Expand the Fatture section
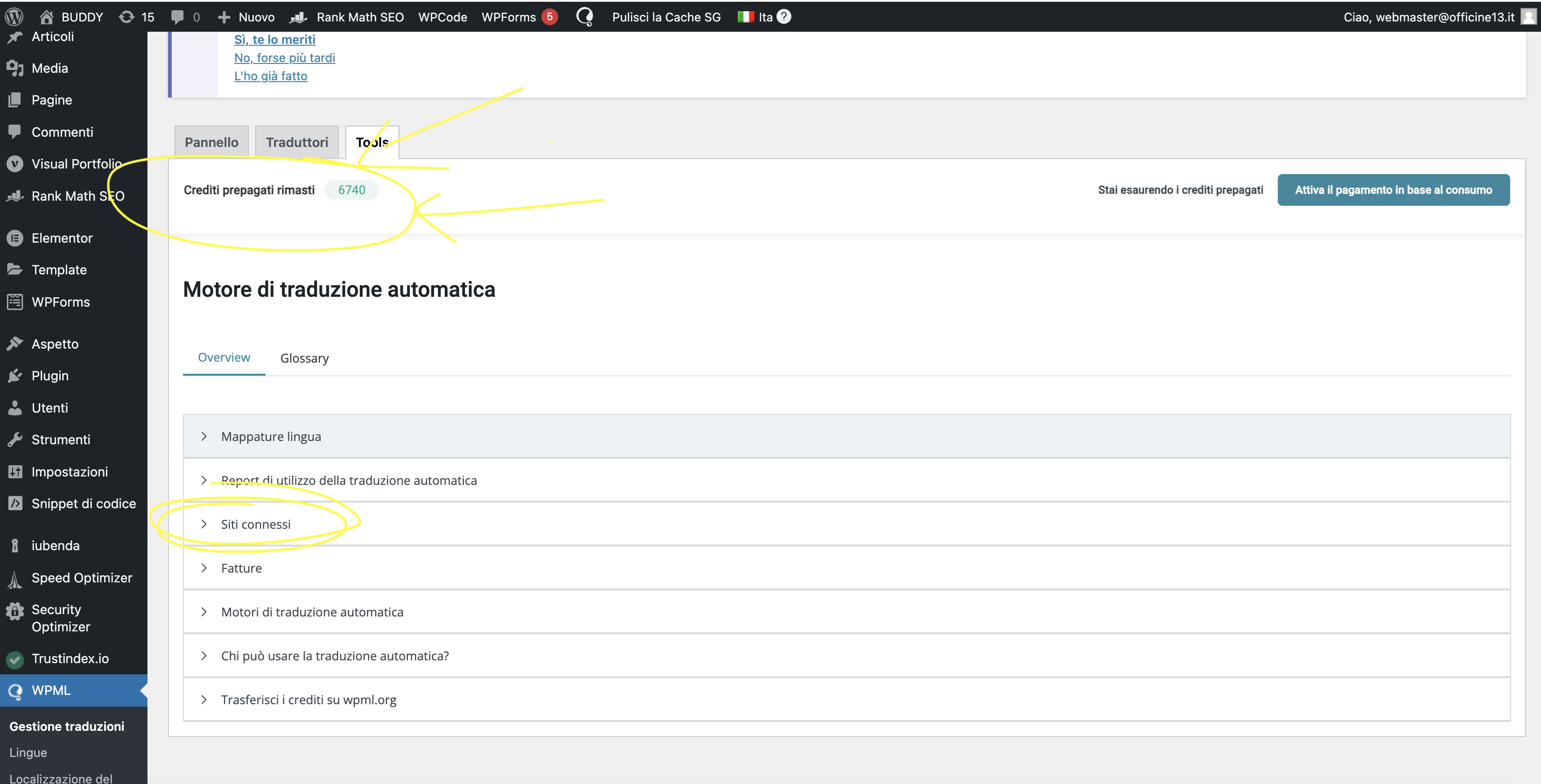This screenshot has width=1541, height=784. click(x=847, y=568)
